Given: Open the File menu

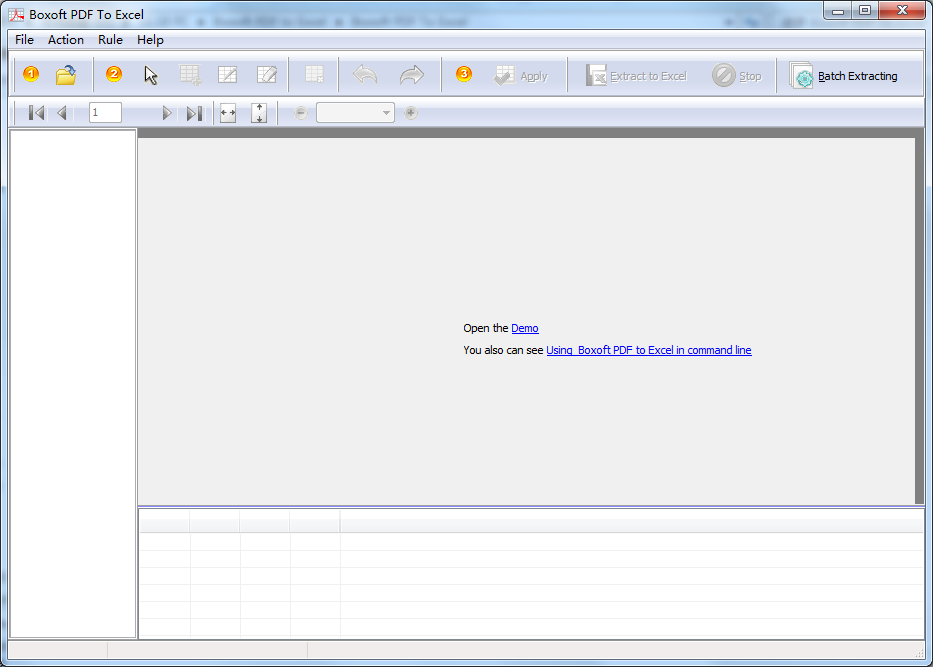Looking at the screenshot, I should 23,40.
